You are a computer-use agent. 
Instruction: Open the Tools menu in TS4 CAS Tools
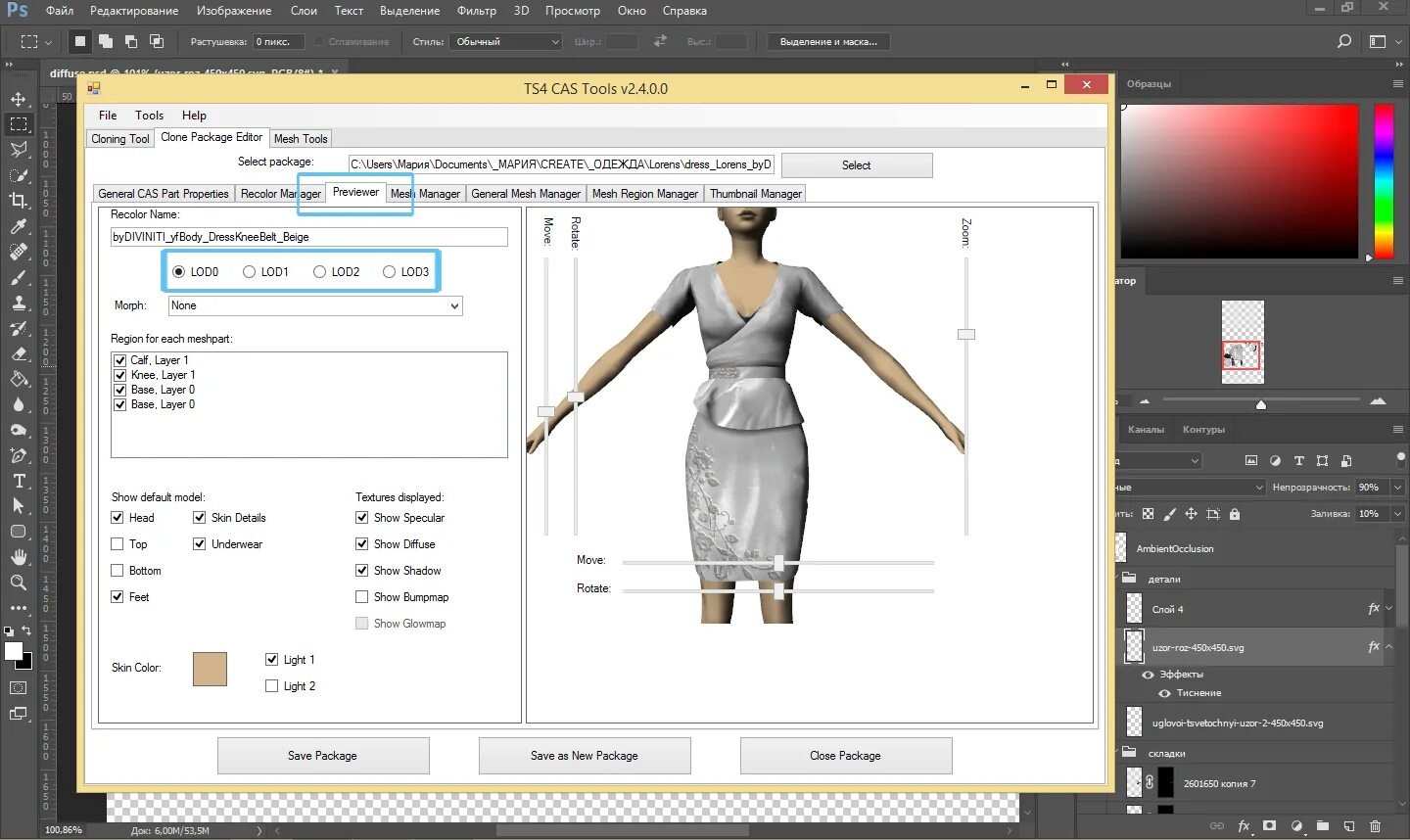(149, 115)
